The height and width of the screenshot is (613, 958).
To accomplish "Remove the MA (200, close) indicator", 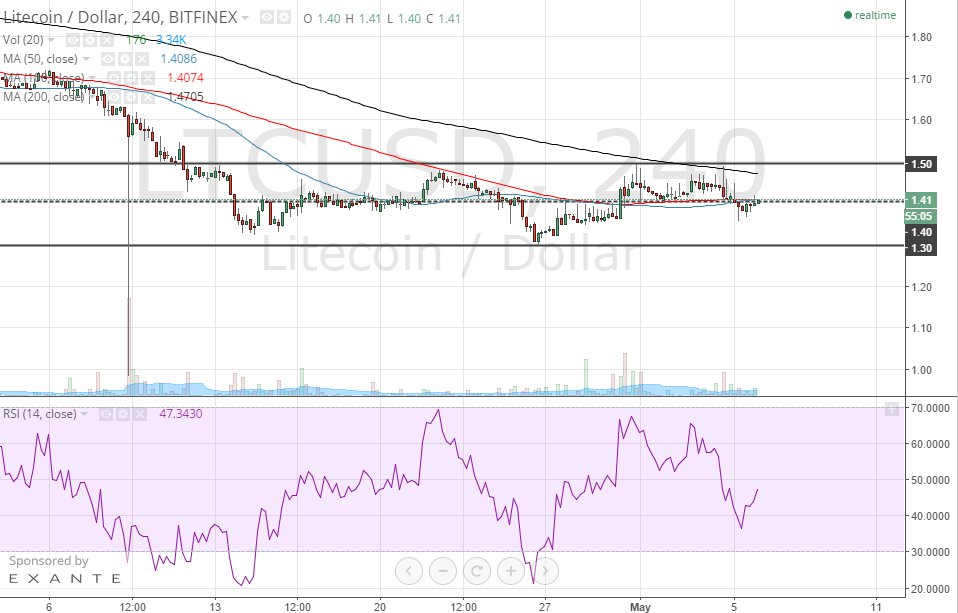I will [x=148, y=97].
